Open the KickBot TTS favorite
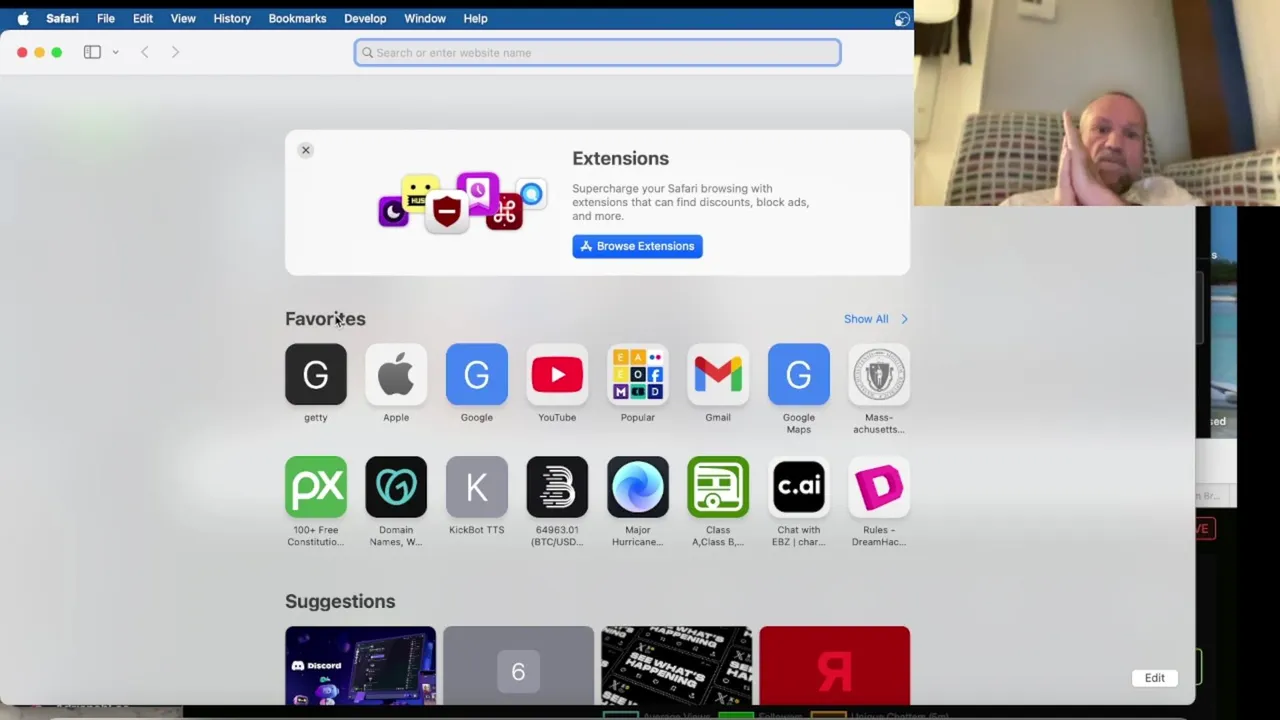1280x720 pixels. pyautogui.click(x=476, y=487)
